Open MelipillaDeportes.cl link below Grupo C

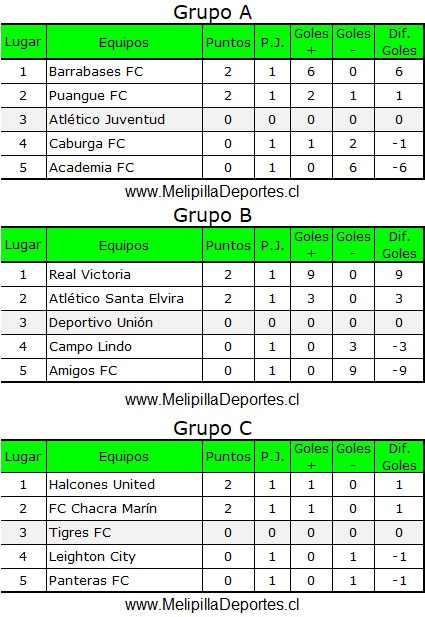click(212, 604)
